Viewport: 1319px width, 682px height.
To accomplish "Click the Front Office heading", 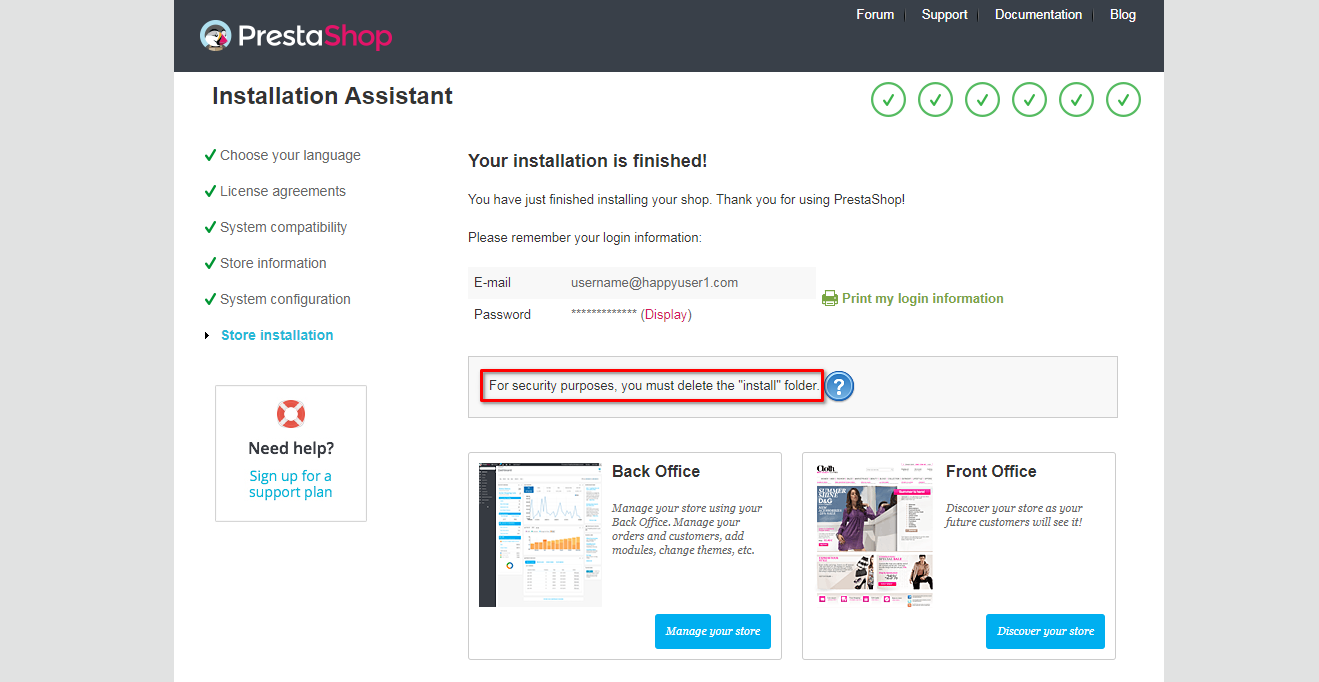I will 991,471.
